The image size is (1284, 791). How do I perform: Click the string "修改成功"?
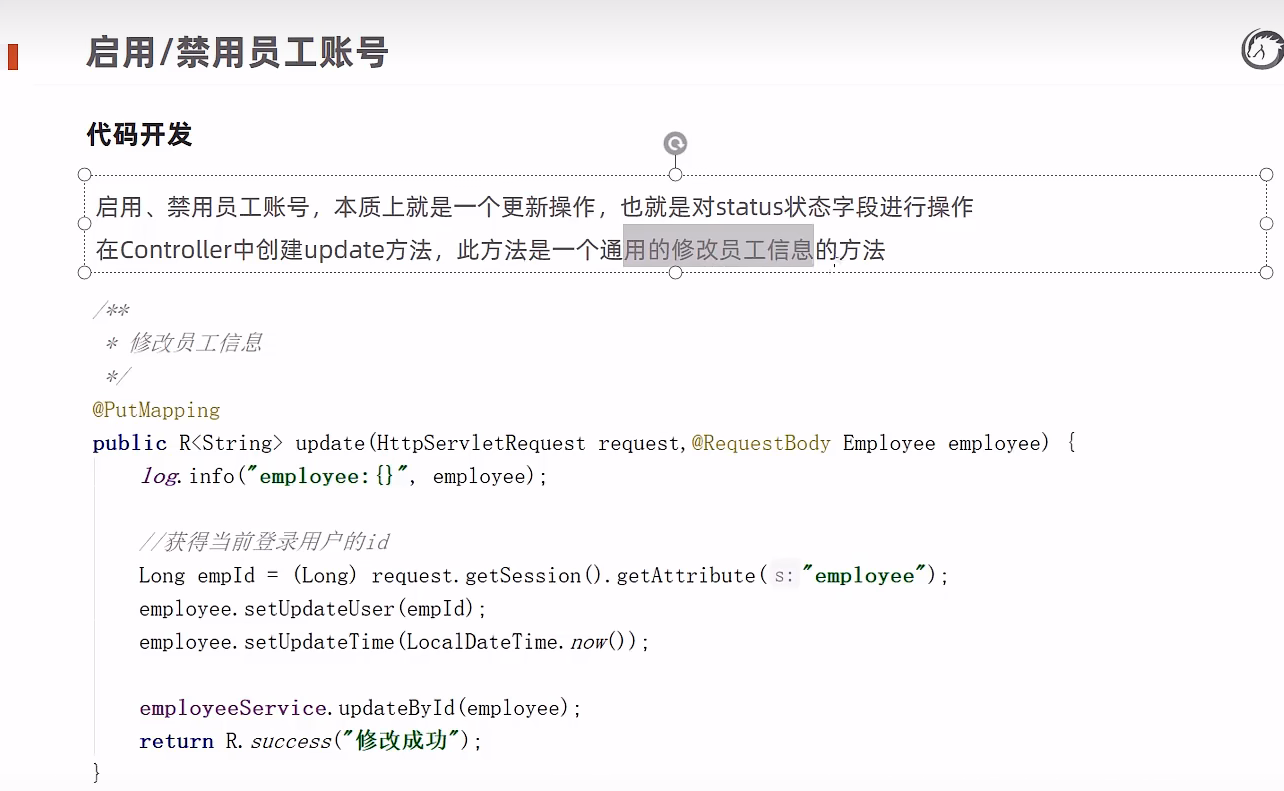403,741
